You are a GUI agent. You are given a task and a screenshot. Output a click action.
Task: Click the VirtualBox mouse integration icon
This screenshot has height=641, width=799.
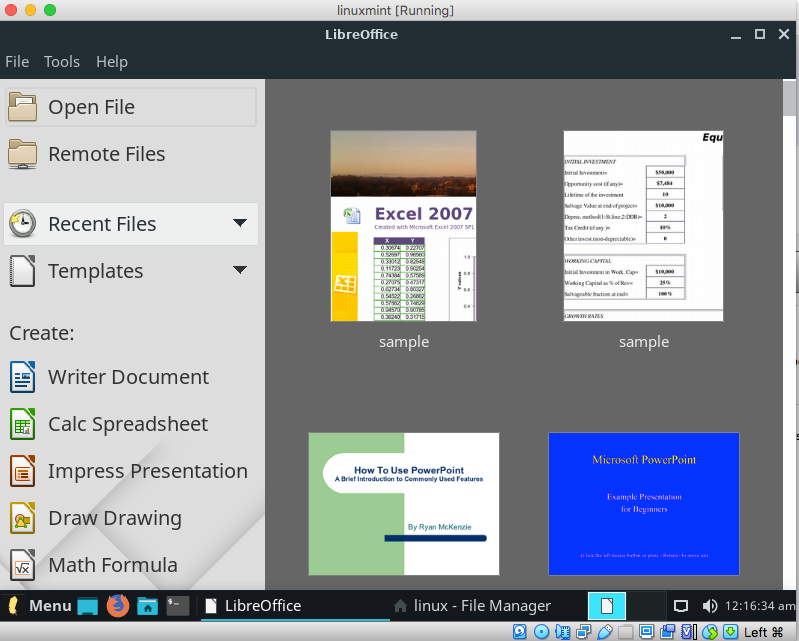pyautogui.click(x=710, y=632)
